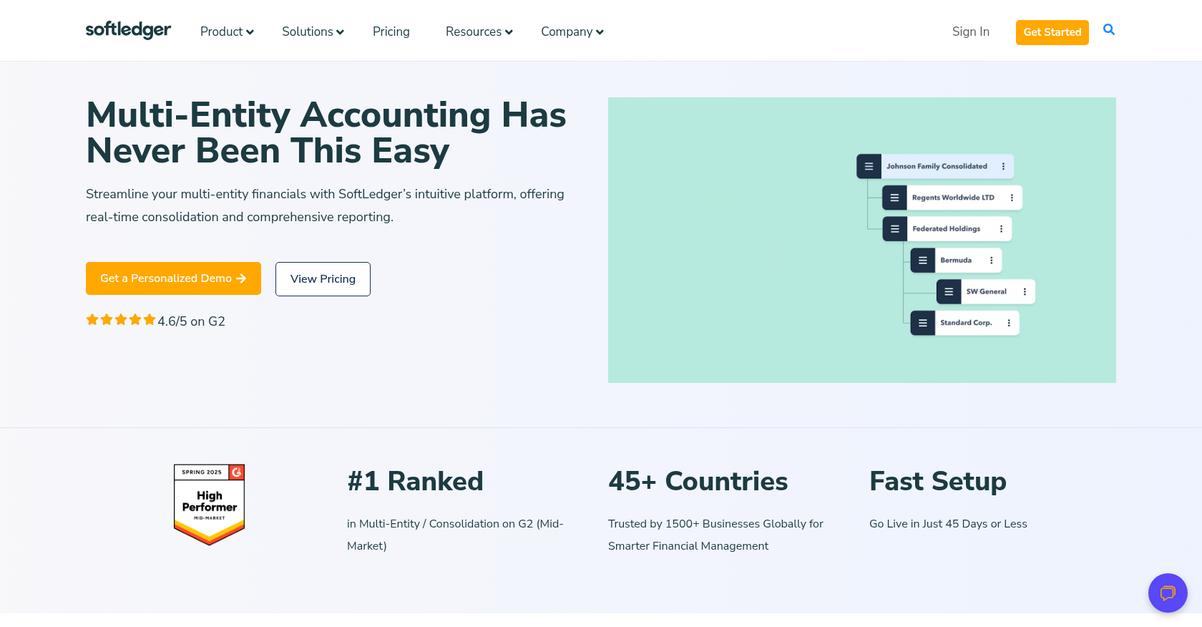Click the #1 Ranked heading
The image size is (1202, 627).
coord(415,481)
